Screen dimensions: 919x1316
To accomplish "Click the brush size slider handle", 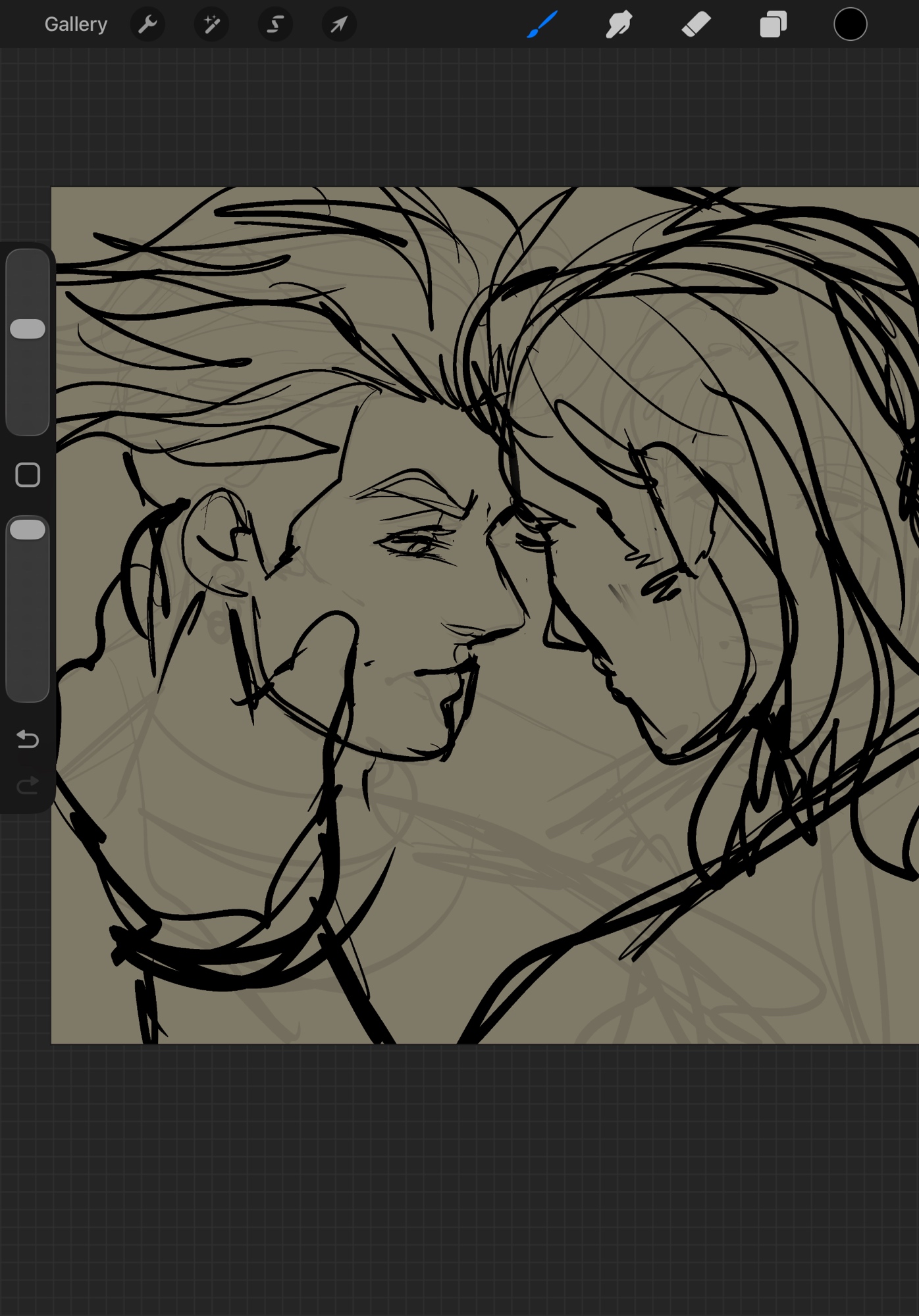I will [x=28, y=329].
